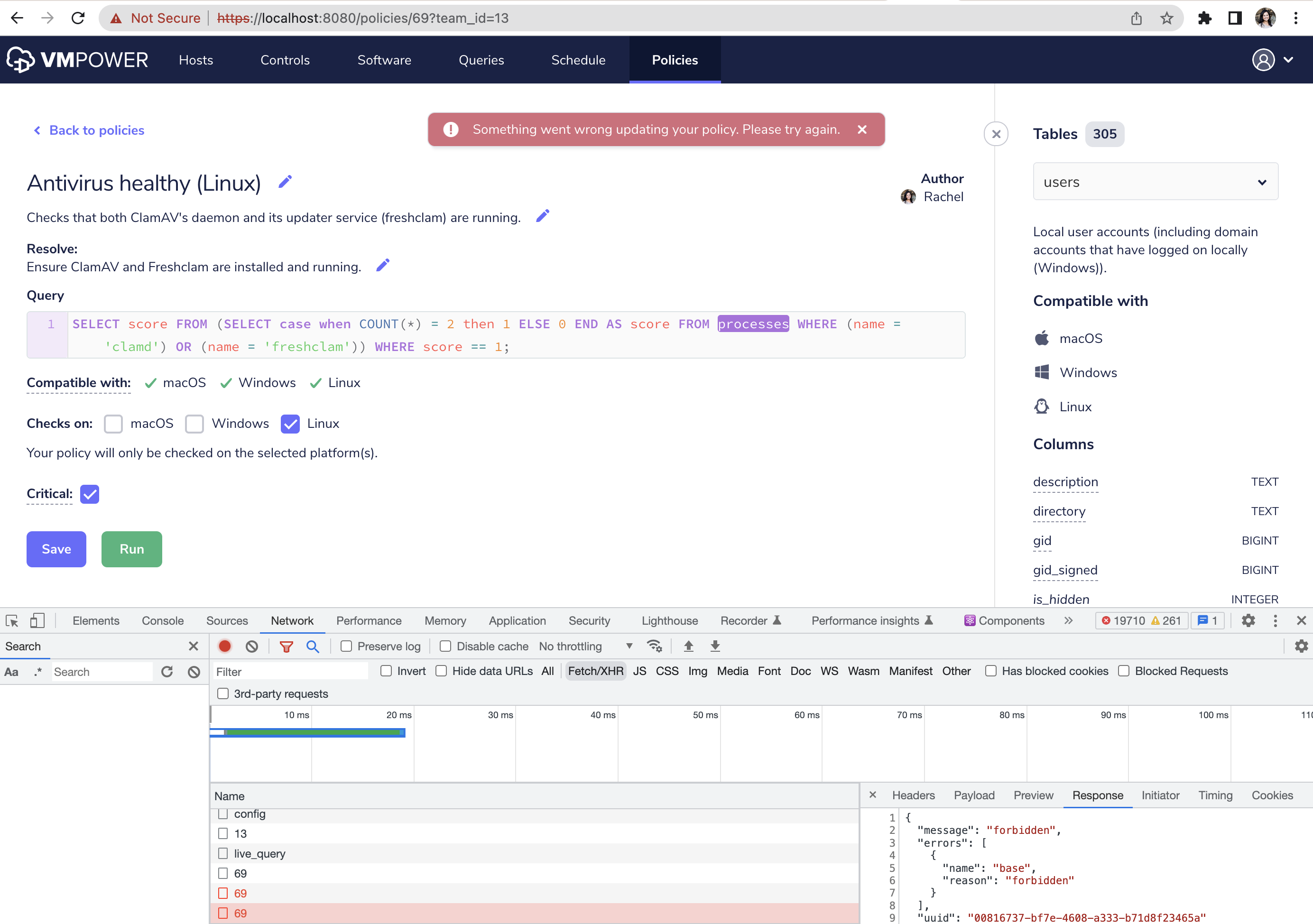This screenshot has height=924, width=1313.
Task: Click the Save button
Action: (x=56, y=549)
